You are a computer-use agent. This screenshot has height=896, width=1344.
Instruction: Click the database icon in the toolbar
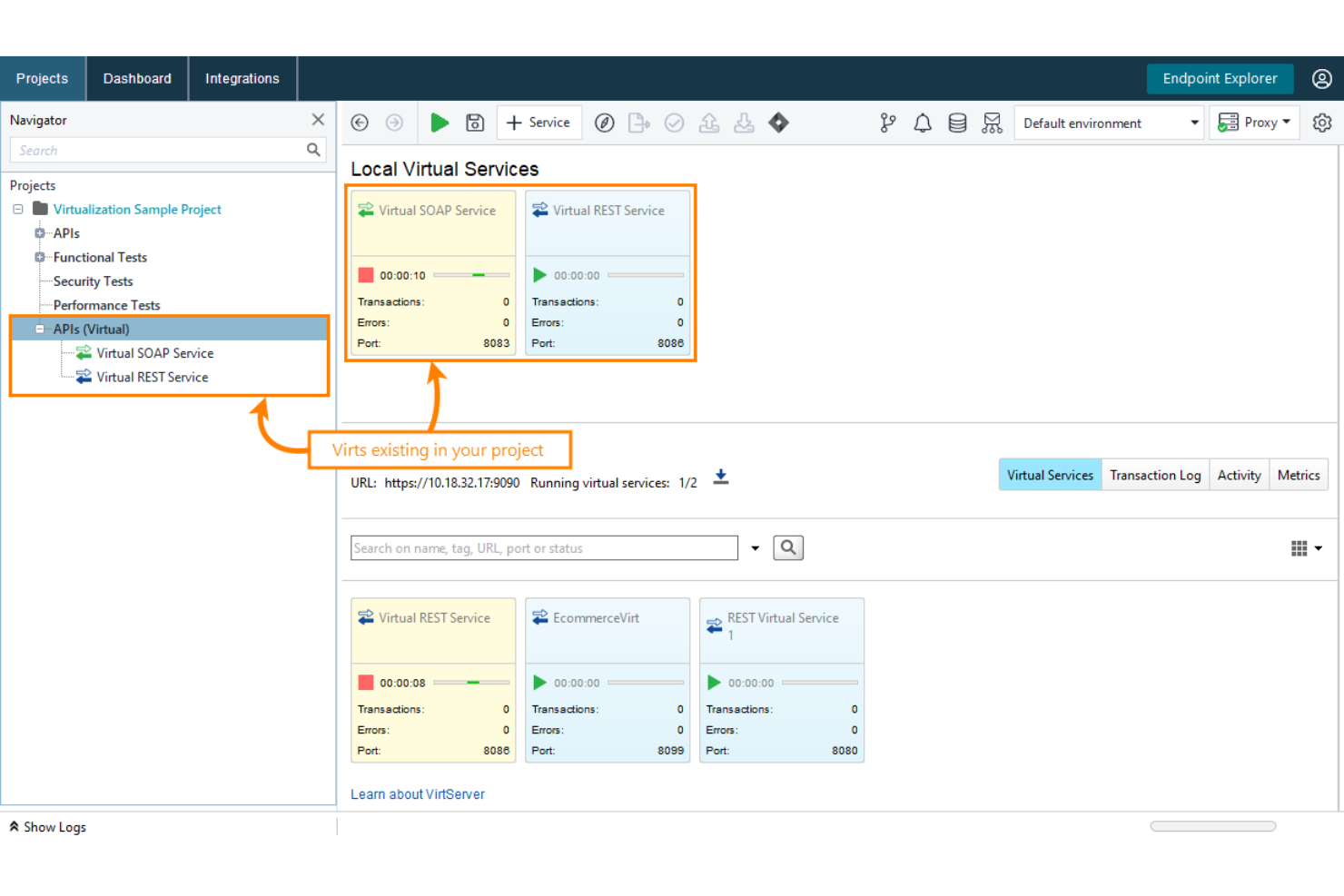tap(957, 122)
